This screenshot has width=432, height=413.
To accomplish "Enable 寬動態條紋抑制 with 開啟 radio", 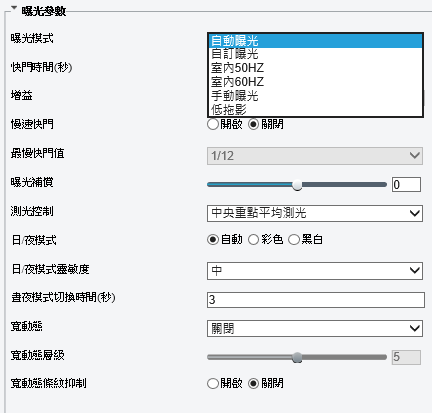I will click(x=213, y=383).
